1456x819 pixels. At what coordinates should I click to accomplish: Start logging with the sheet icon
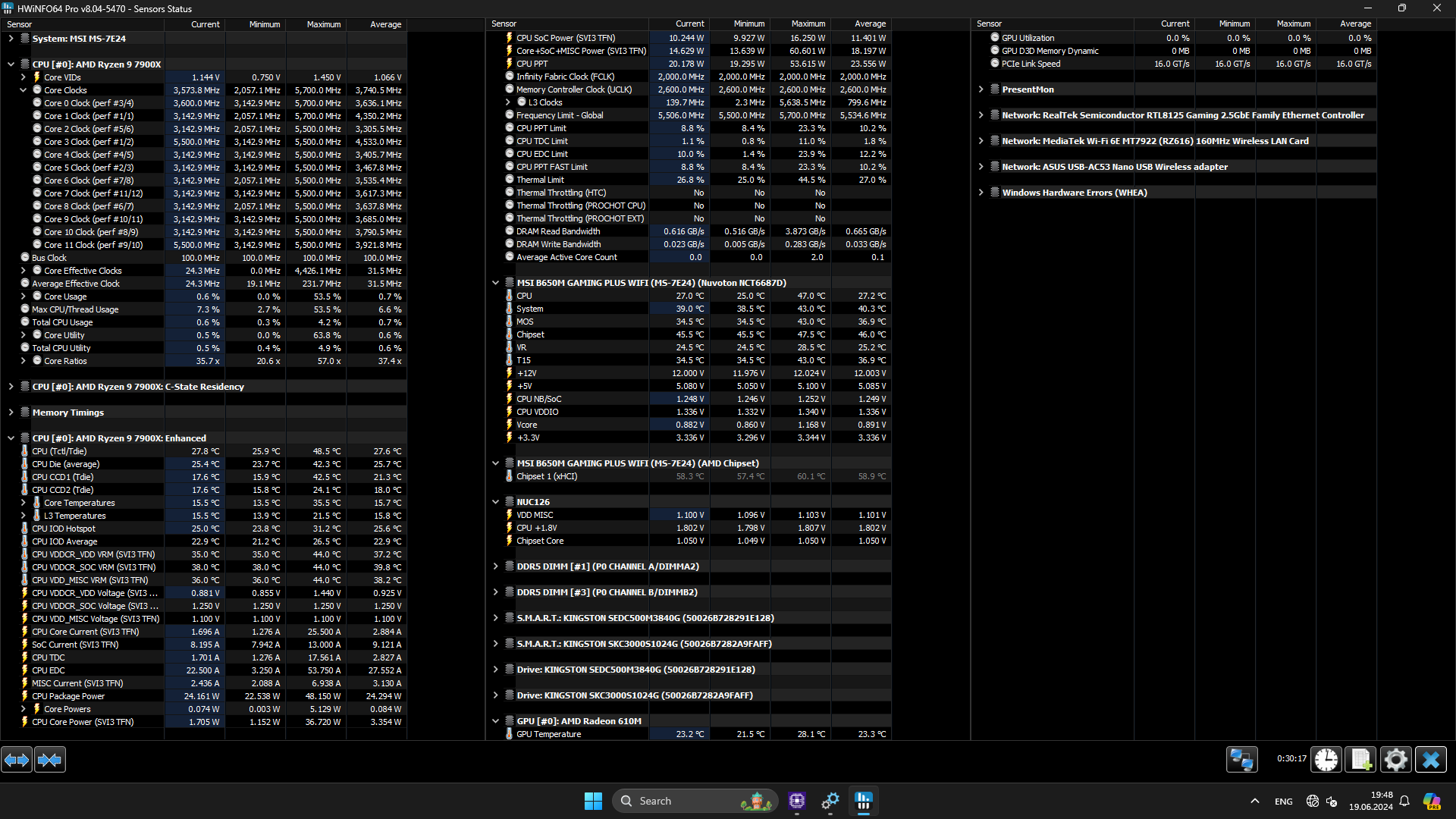[x=1360, y=759]
